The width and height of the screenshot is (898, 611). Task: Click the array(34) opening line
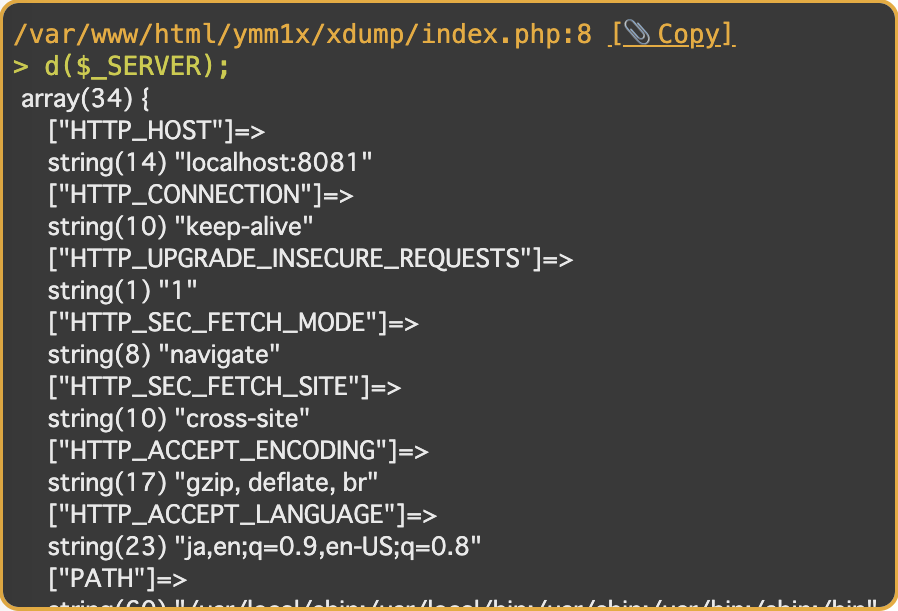[85, 99]
